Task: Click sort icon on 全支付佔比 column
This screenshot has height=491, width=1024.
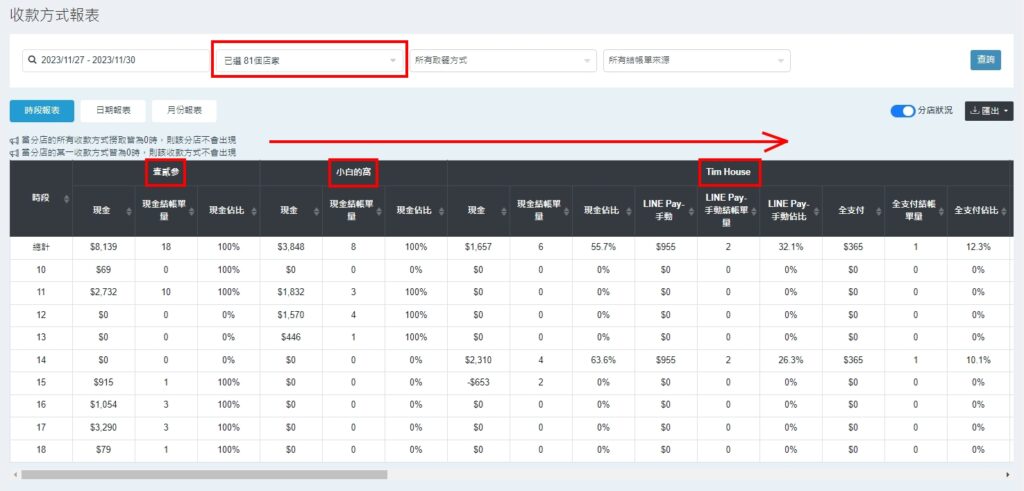Action: pyautogui.click(x=1002, y=210)
